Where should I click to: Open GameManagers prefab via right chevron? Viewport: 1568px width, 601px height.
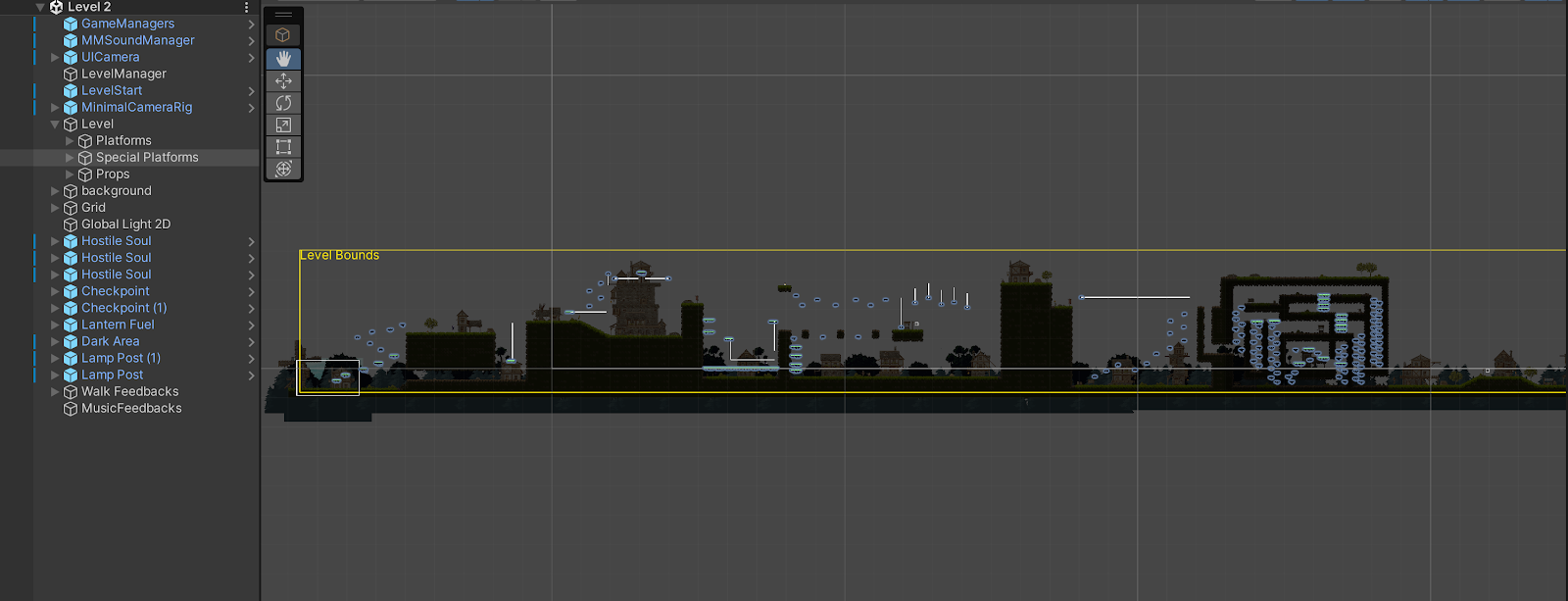251,24
